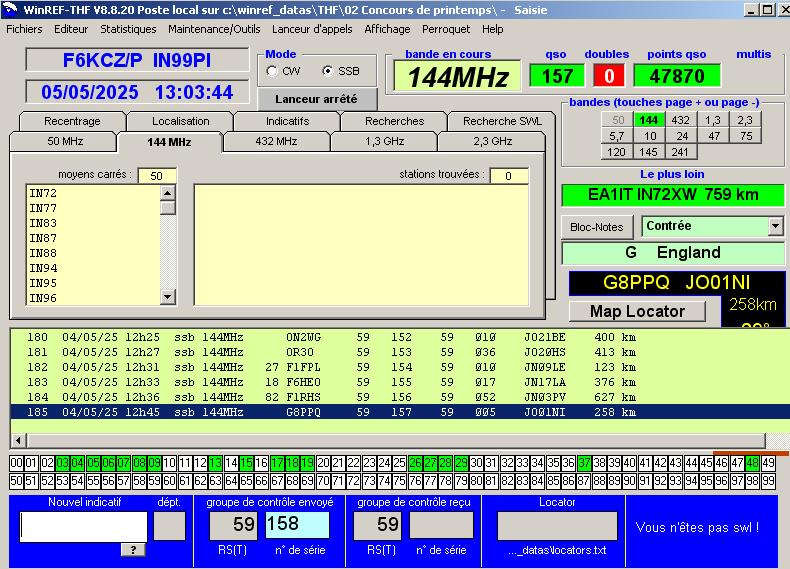Select band 10 in bandes grid
790x569 pixels.
pos(650,136)
